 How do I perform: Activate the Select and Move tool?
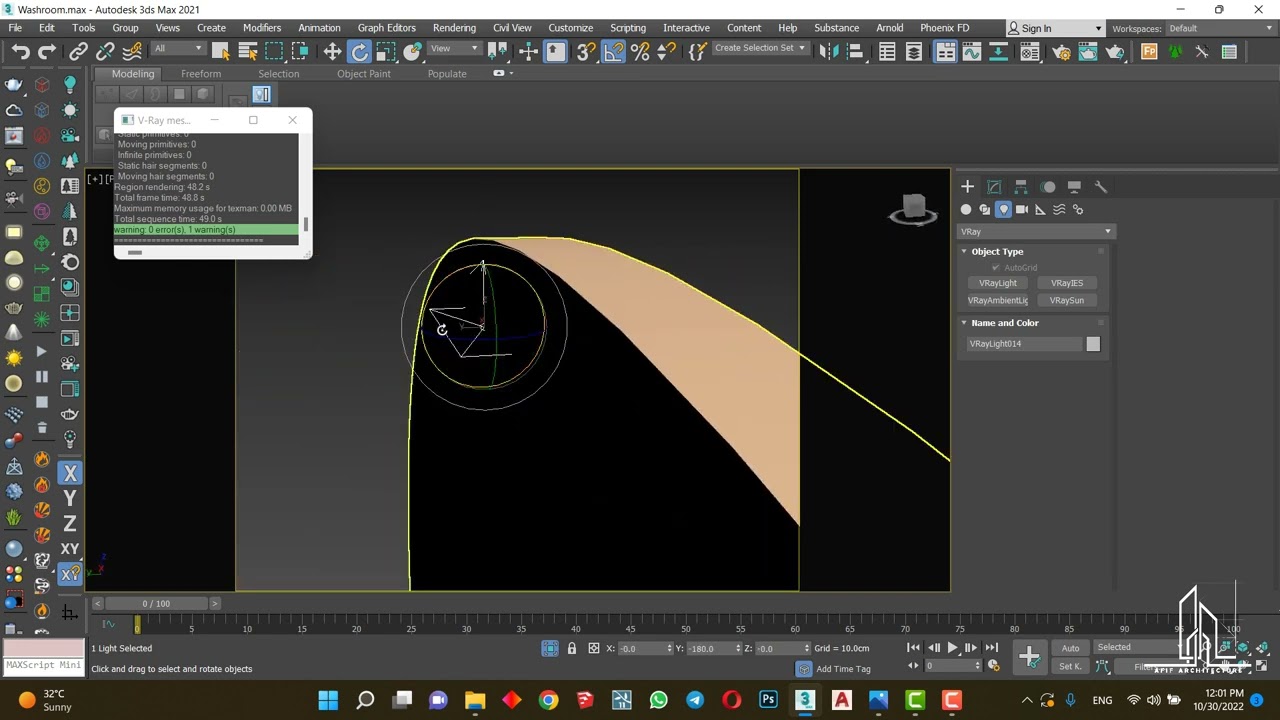click(x=333, y=52)
